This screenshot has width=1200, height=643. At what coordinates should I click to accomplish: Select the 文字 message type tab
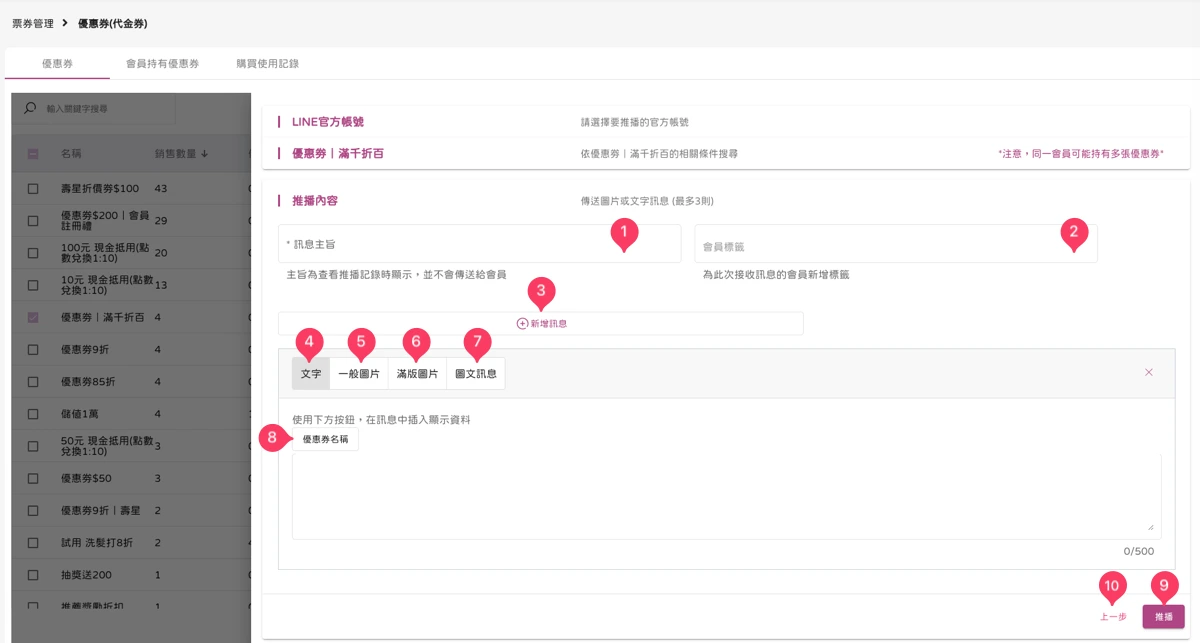[x=311, y=373]
